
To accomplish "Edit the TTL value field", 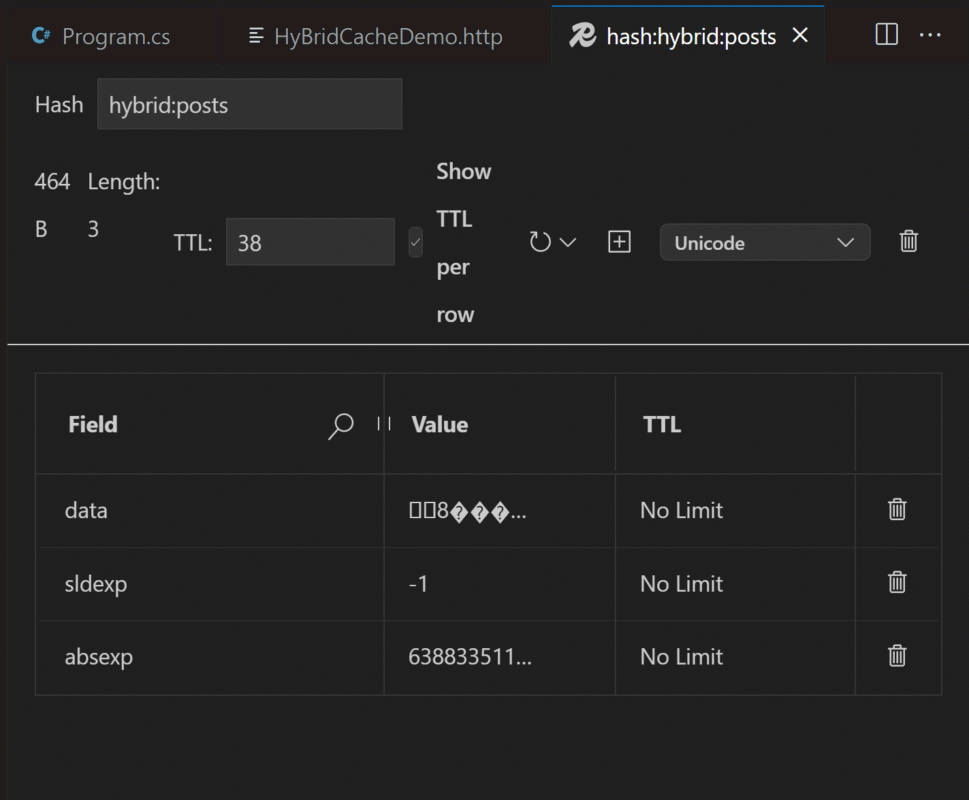I will [310, 242].
